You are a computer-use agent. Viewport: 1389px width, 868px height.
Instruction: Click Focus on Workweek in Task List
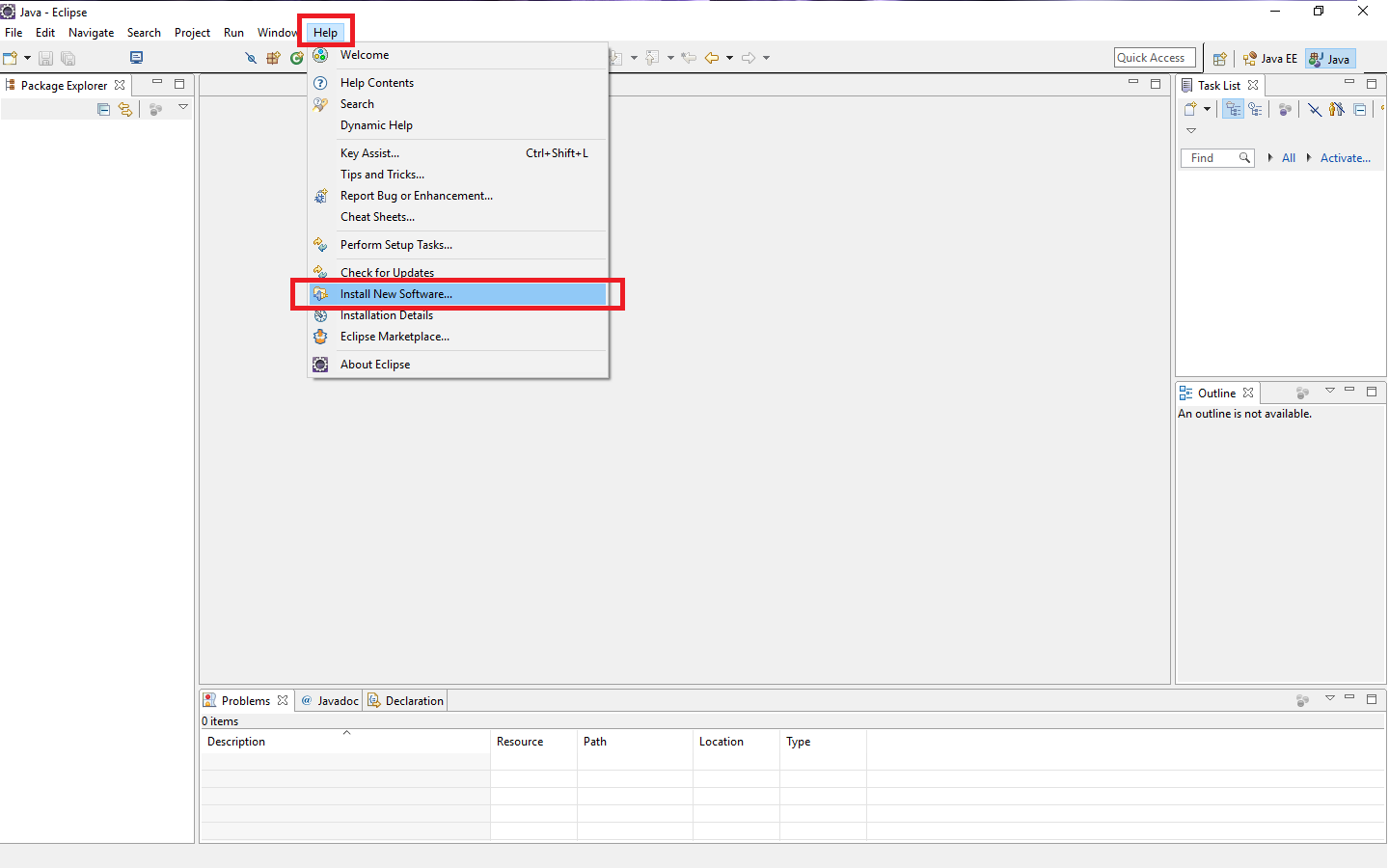coord(1285,109)
